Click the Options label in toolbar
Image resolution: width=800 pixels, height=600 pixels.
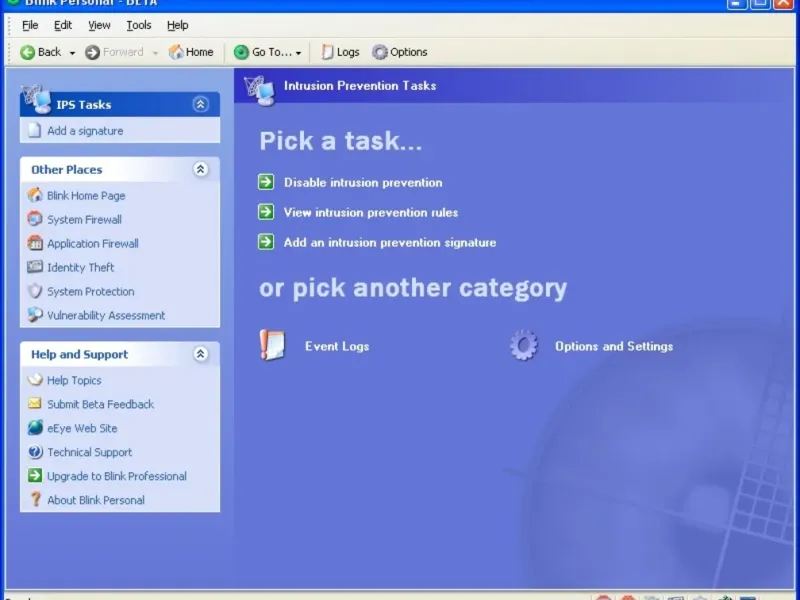pos(409,52)
